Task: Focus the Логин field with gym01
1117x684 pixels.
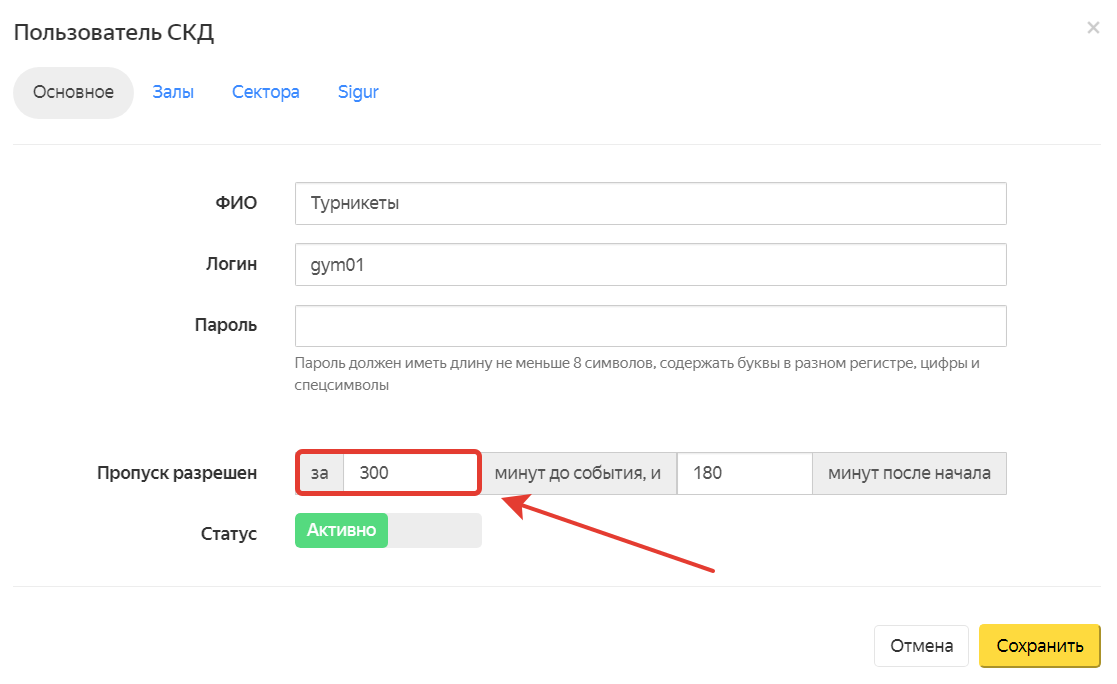Action: (650, 265)
